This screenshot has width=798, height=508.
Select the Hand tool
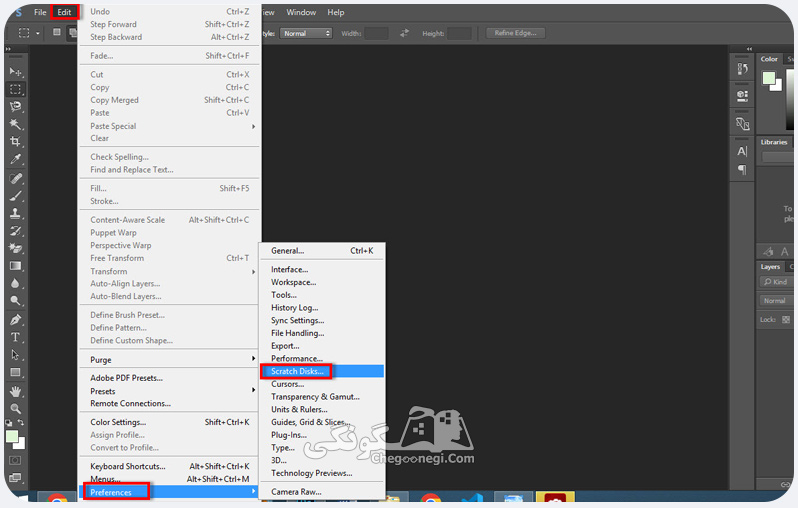[x=15, y=391]
